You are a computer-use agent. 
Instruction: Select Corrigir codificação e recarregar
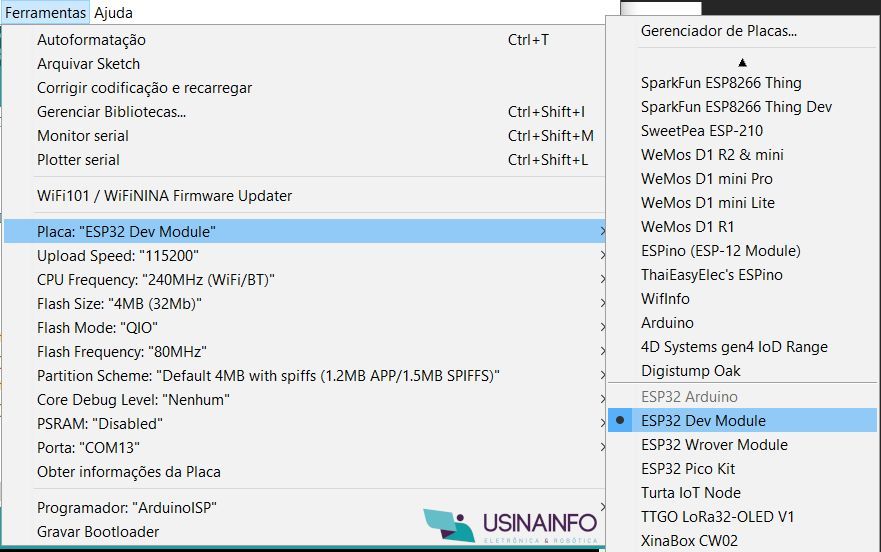point(304,88)
